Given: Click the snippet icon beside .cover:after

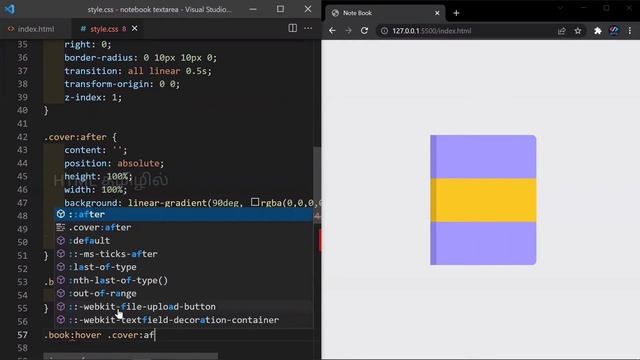Looking at the screenshot, I should (61, 227).
